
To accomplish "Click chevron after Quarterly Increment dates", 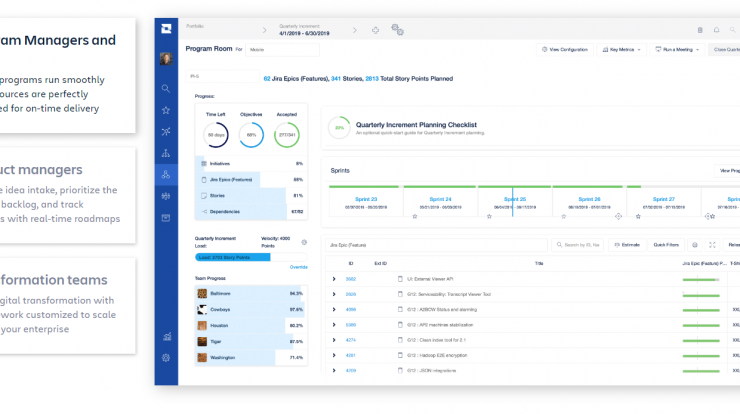I will [x=354, y=30].
